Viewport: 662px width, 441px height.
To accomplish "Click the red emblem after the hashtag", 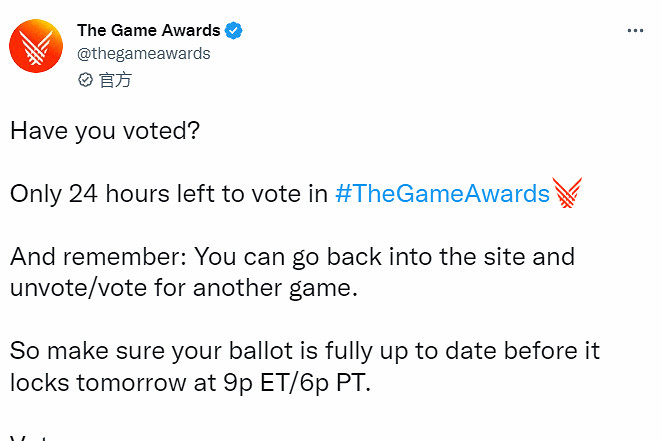I will pos(567,192).
